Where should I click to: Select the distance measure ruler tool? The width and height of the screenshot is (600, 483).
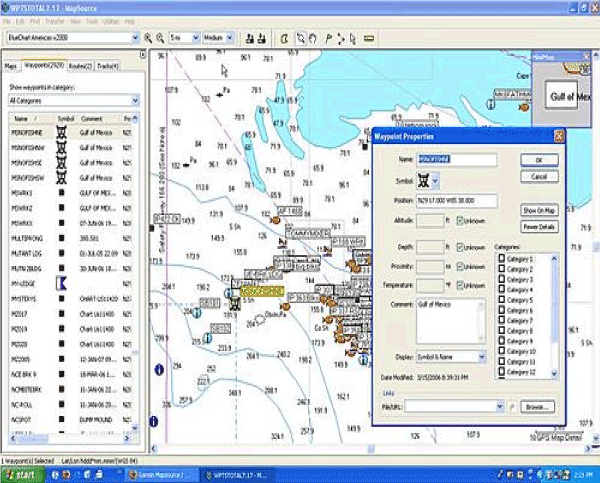(x=369, y=38)
